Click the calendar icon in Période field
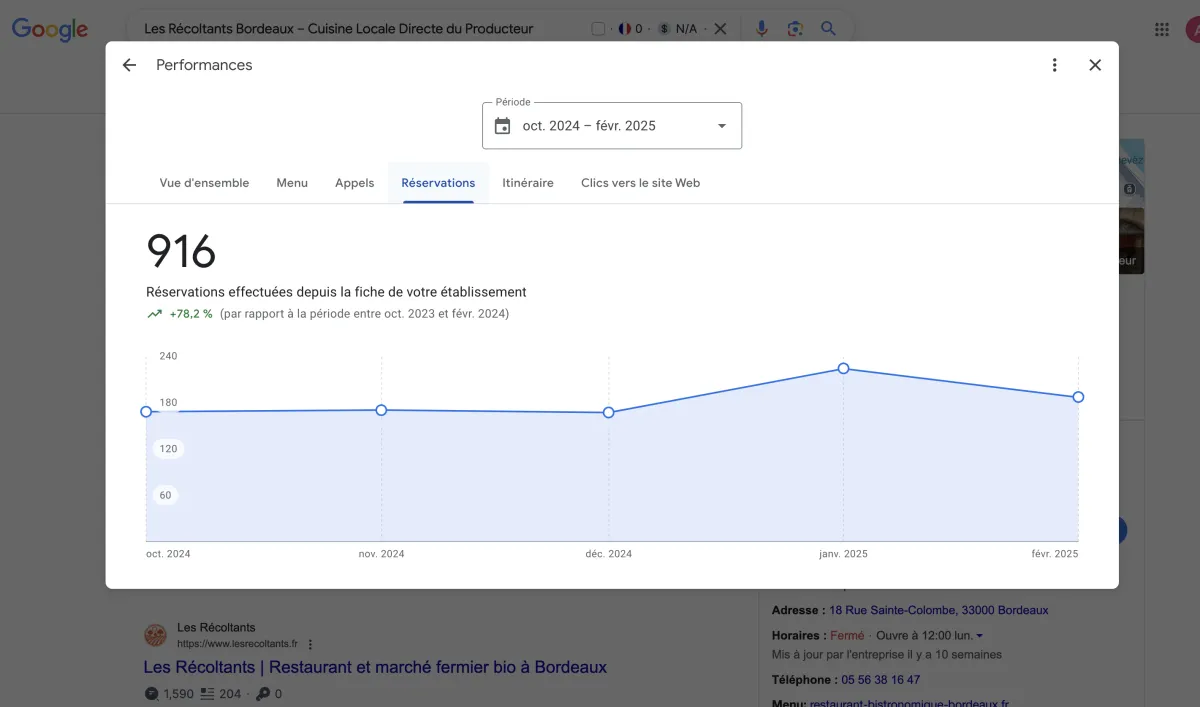 click(x=503, y=126)
